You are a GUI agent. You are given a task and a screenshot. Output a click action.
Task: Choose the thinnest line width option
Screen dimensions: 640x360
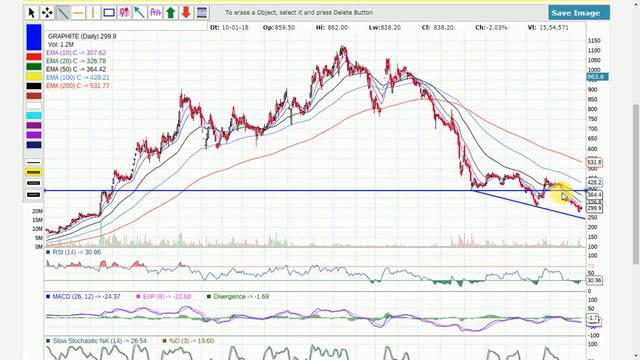tap(34, 162)
